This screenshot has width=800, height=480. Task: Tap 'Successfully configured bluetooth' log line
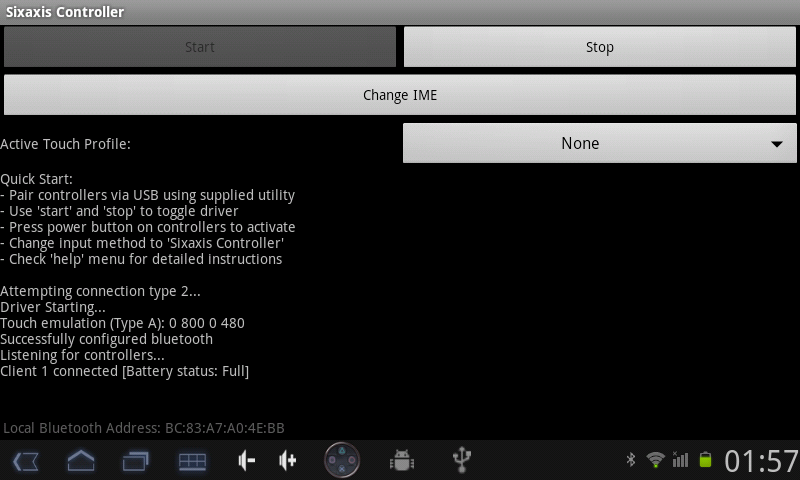point(106,339)
